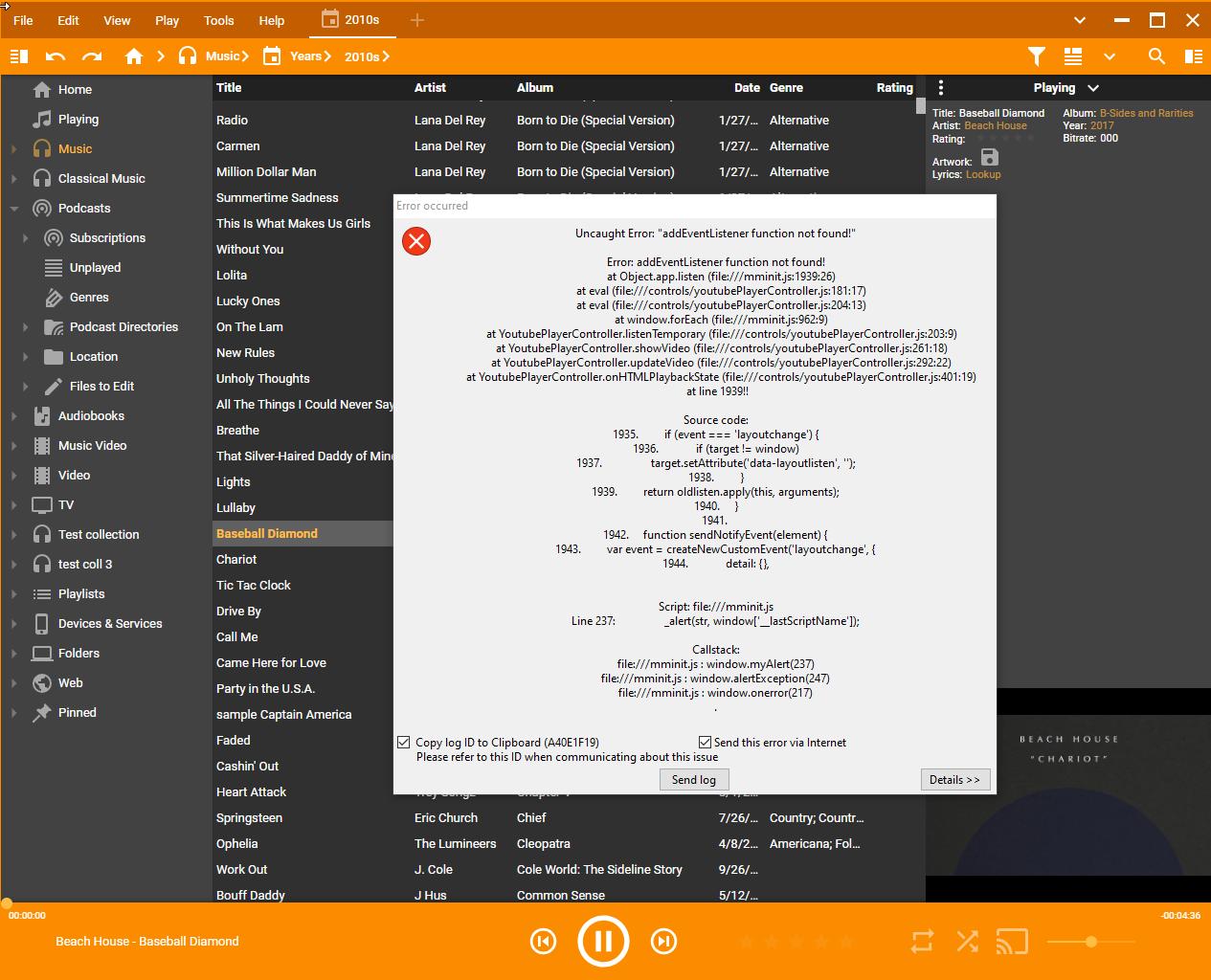
Task: Click the Home icon in breadcrumb bar
Action: tap(134, 56)
